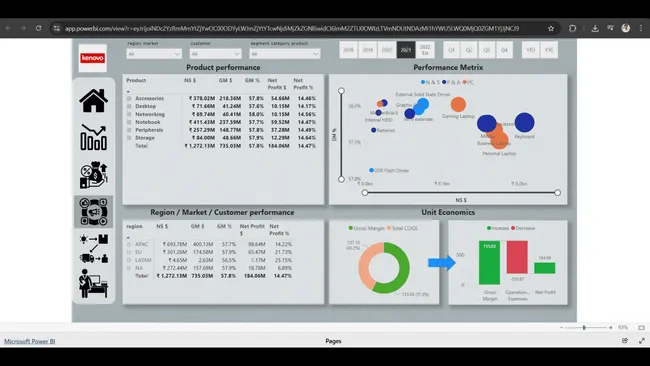The width and height of the screenshot is (650, 366).
Task: Click the NS $ slider right handle
Action: point(558,192)
